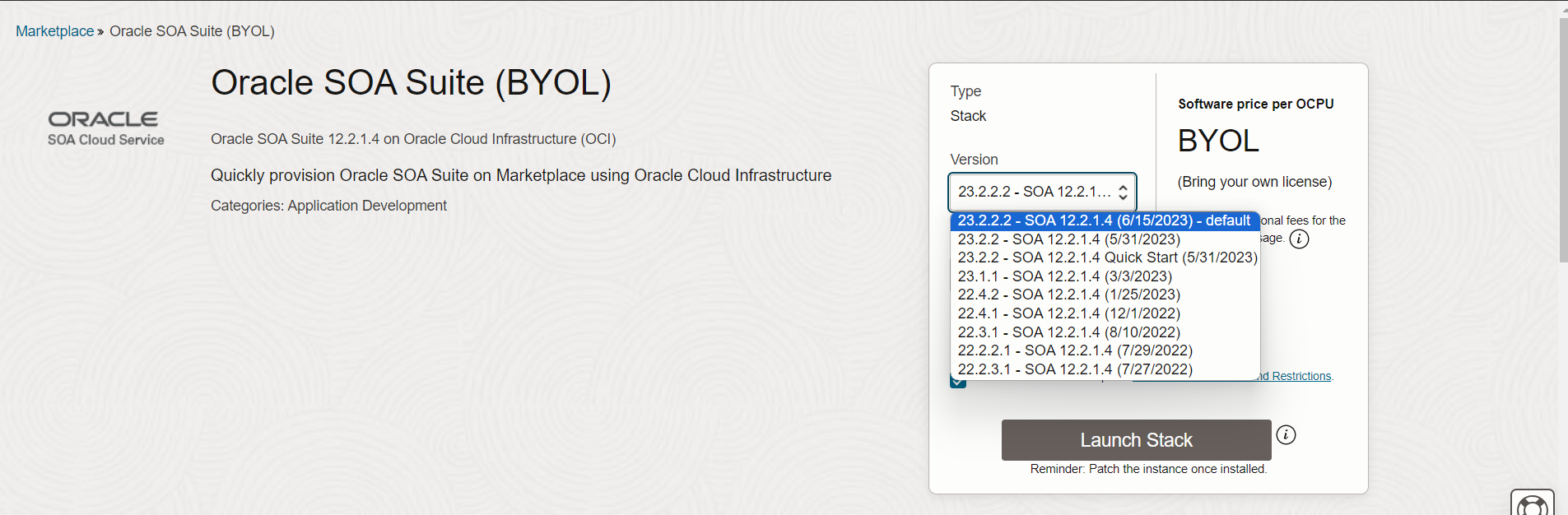The image size is (1568, 515).
Task: Click 'Software price per OCPU' label
Action: coord(1255,104)
